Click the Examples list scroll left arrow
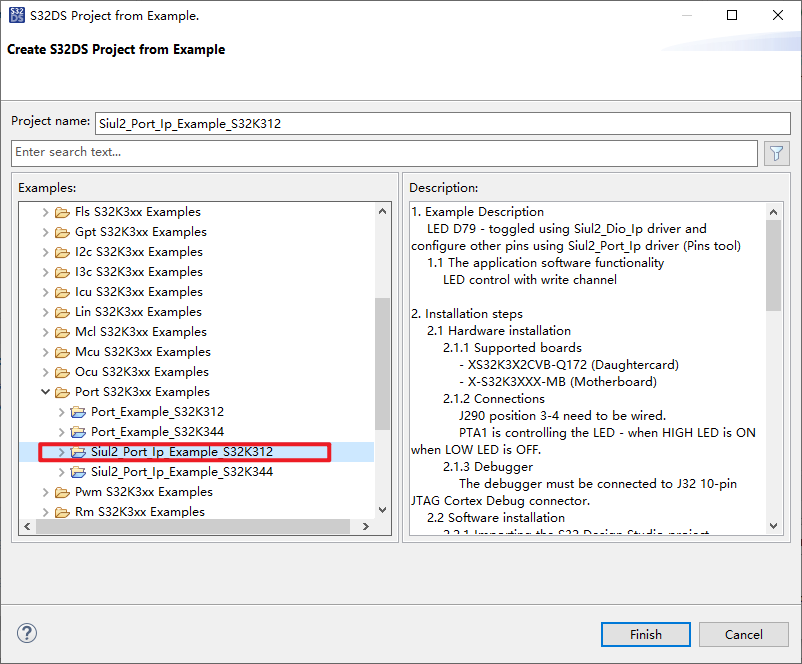Viewport: 802px width, 664px height. coord(28,526)
